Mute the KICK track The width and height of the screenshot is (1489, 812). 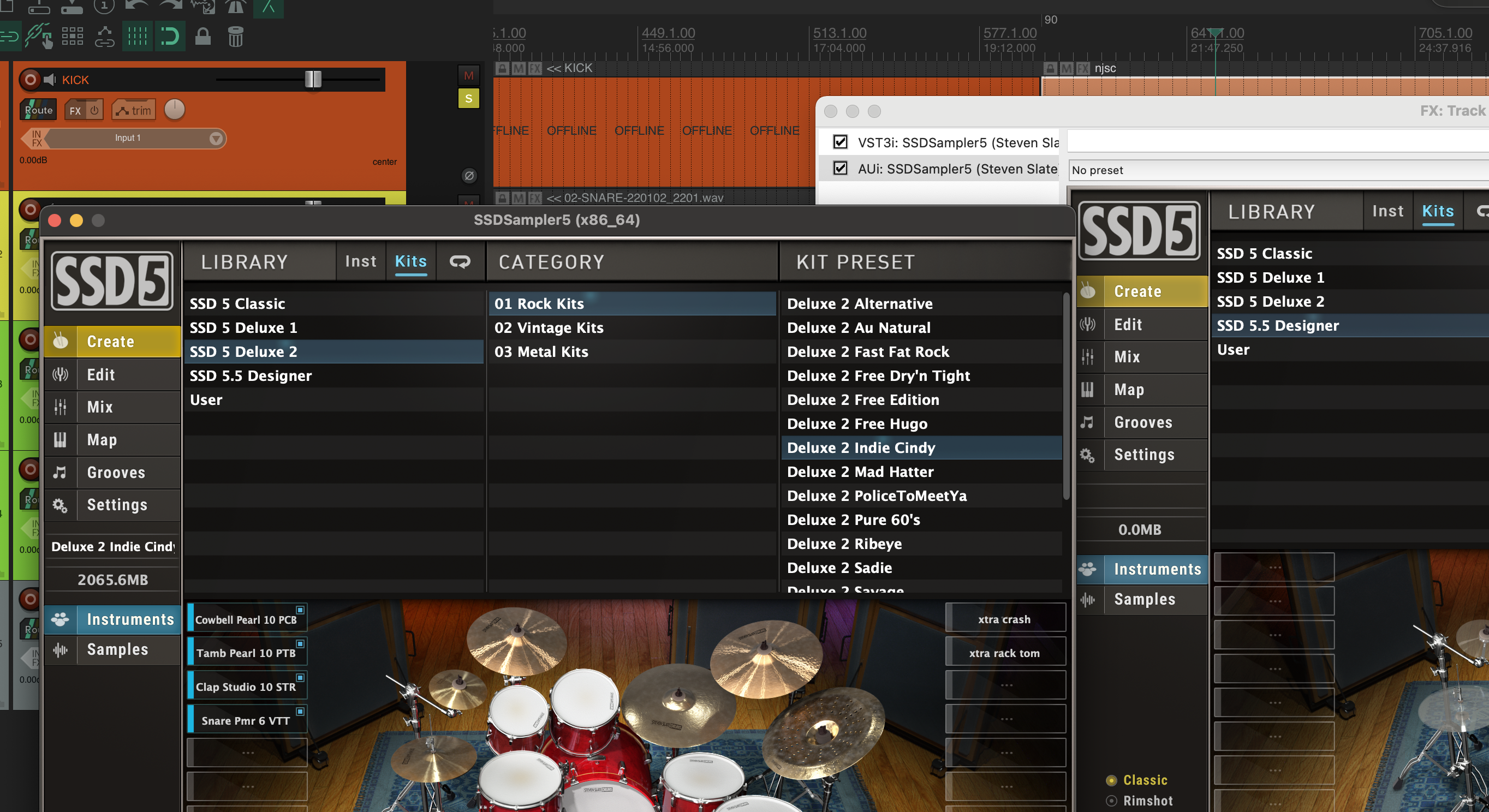coord(468,75)
